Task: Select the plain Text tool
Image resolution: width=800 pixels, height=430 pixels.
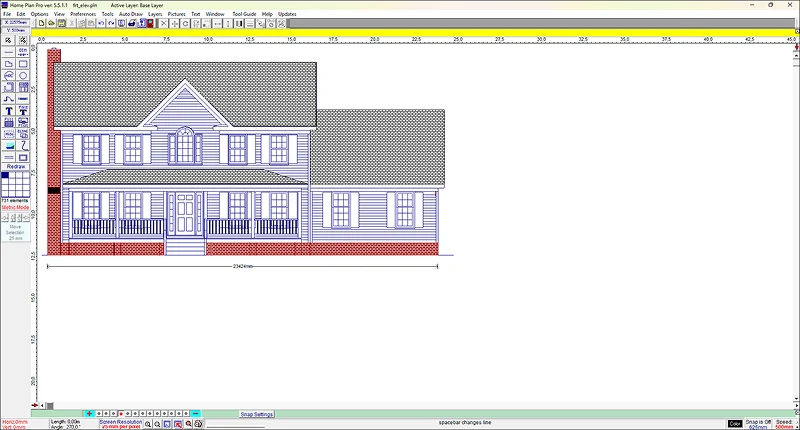Action: click(x=9, y=111)
